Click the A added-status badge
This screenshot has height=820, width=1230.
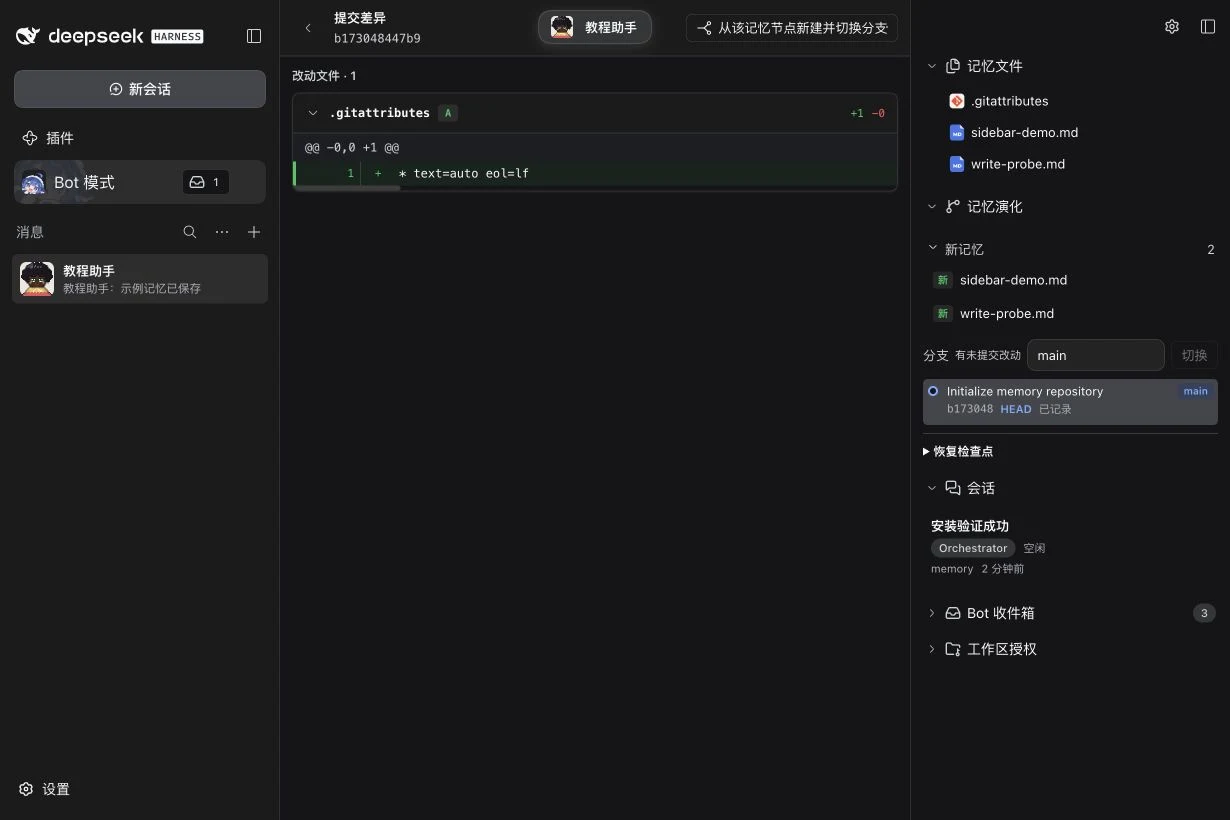[448, 113]
